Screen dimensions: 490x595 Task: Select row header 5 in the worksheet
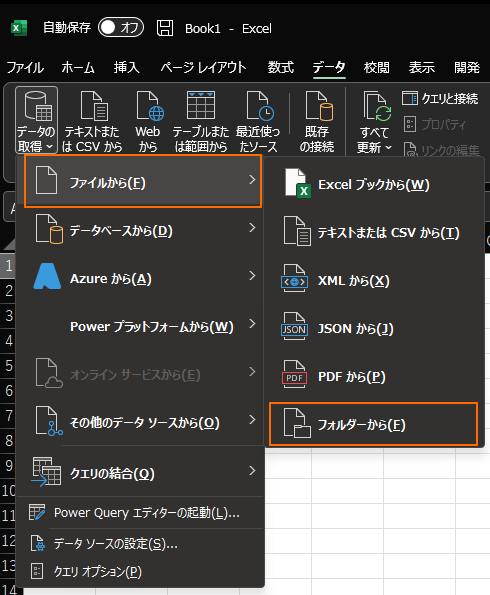click(x=9, y=365)
